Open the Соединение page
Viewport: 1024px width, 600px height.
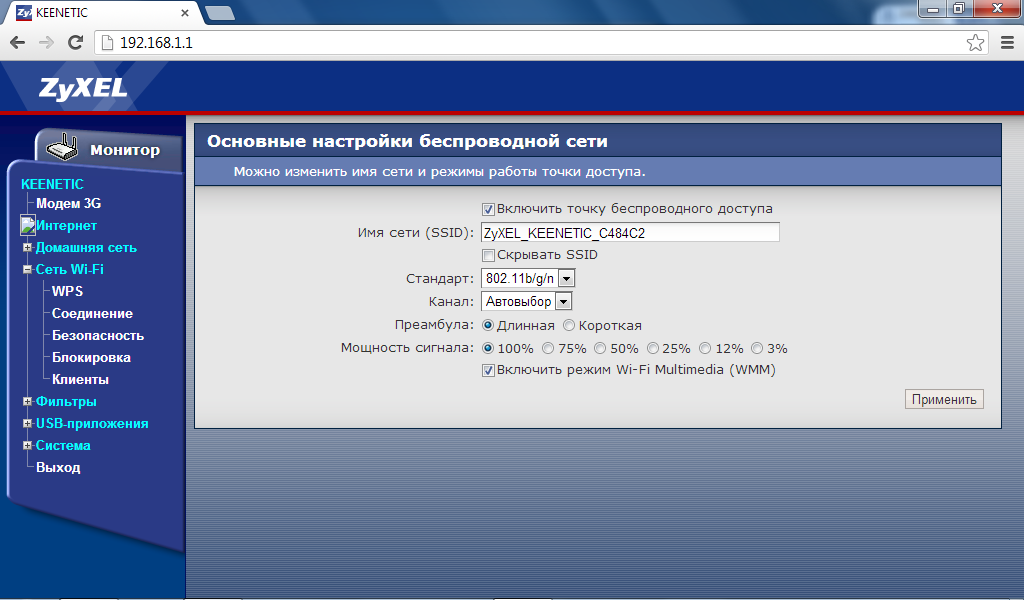92,313
